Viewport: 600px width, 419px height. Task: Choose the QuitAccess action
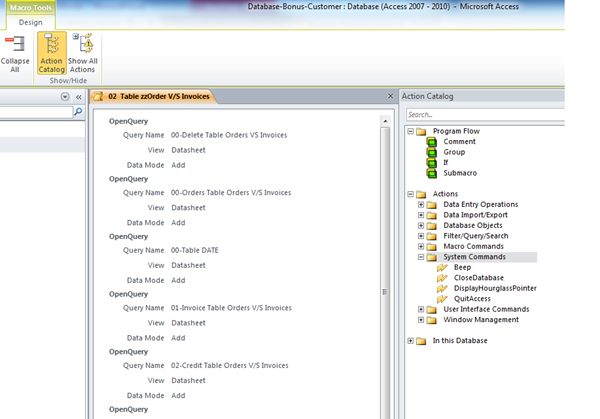click(x=474, y=299)
